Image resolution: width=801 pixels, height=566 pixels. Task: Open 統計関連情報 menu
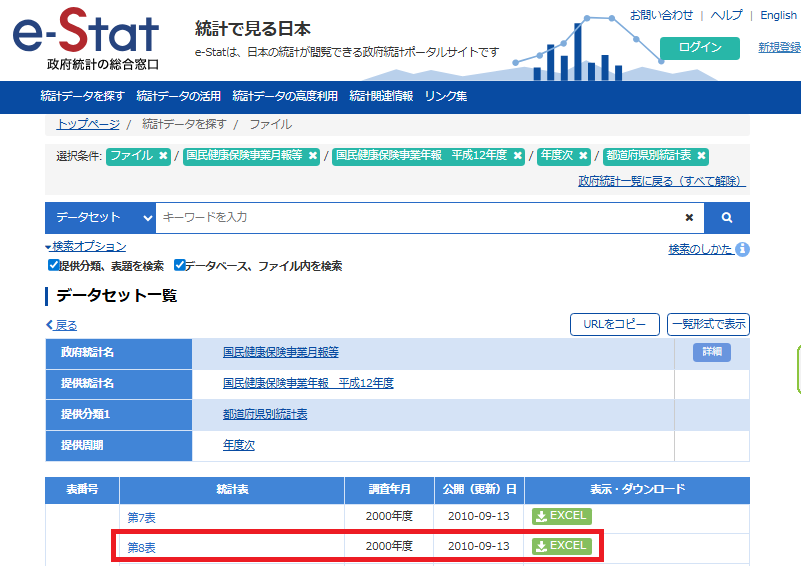381,96
